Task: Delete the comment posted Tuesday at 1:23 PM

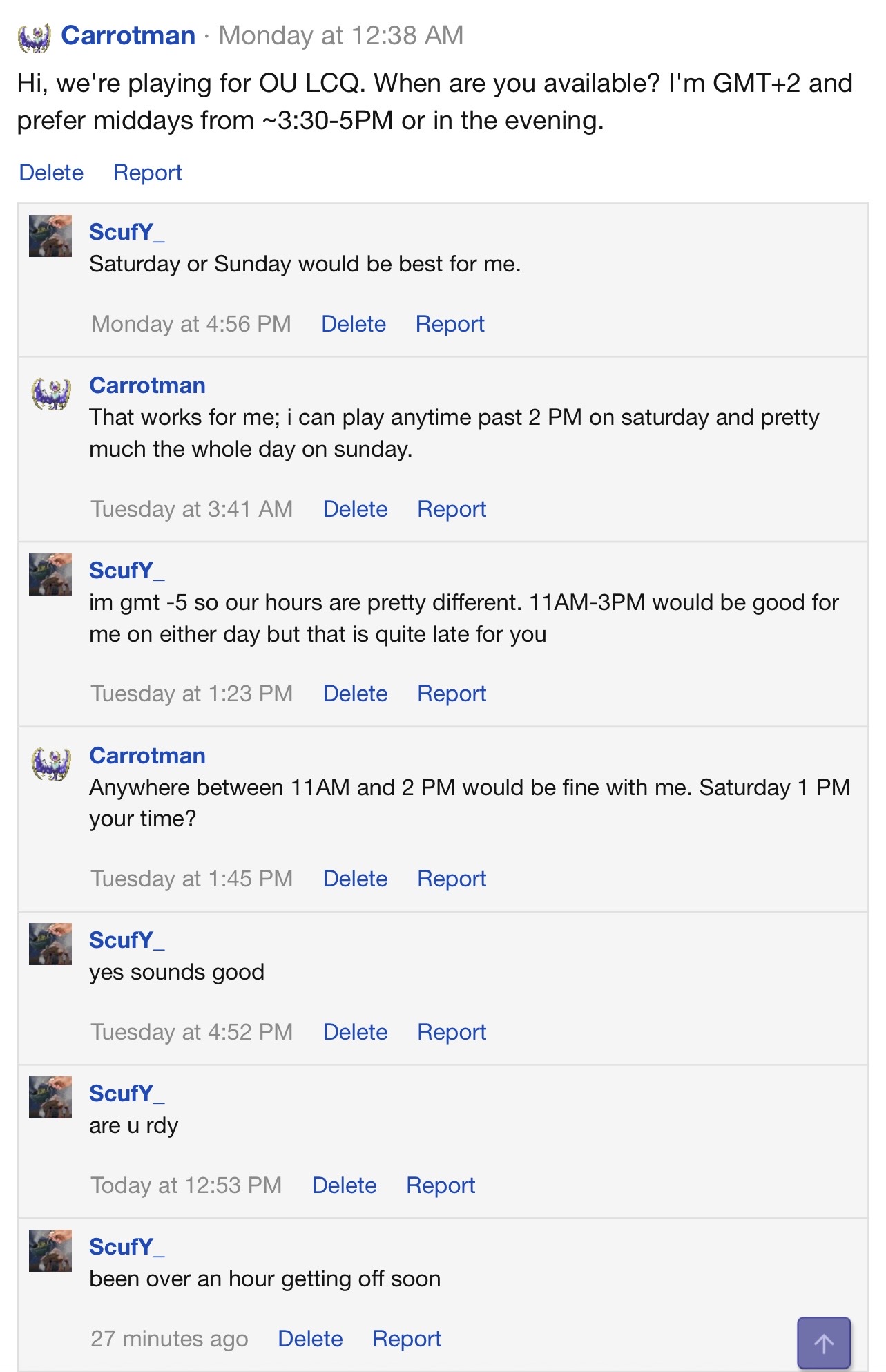Action: (x=355, y=694)
